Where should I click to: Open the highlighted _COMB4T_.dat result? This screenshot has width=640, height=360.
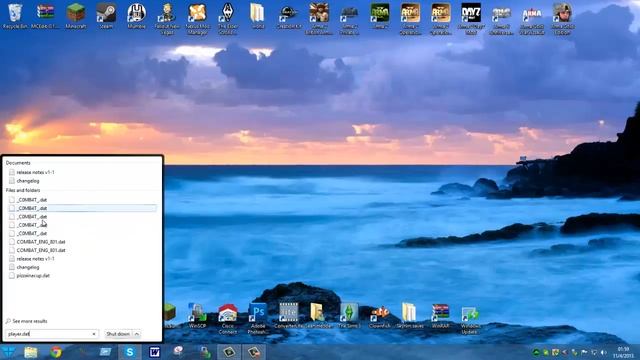click(x=82, y=208)
